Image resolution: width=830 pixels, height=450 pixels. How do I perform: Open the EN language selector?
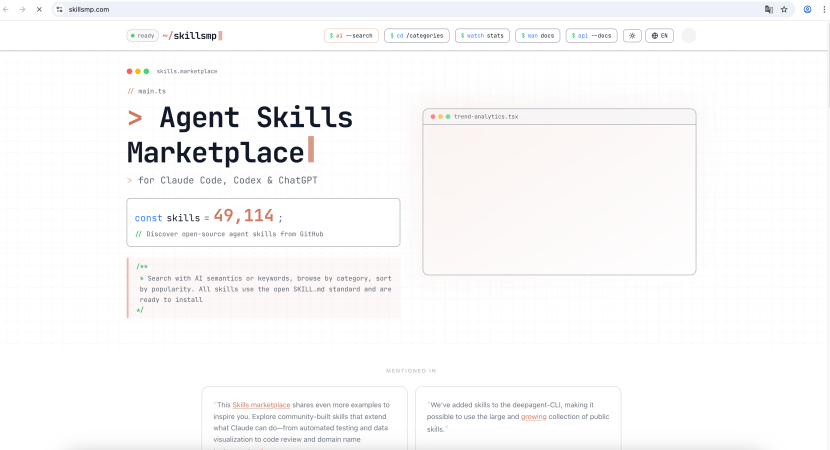click(x=659, y=35)
